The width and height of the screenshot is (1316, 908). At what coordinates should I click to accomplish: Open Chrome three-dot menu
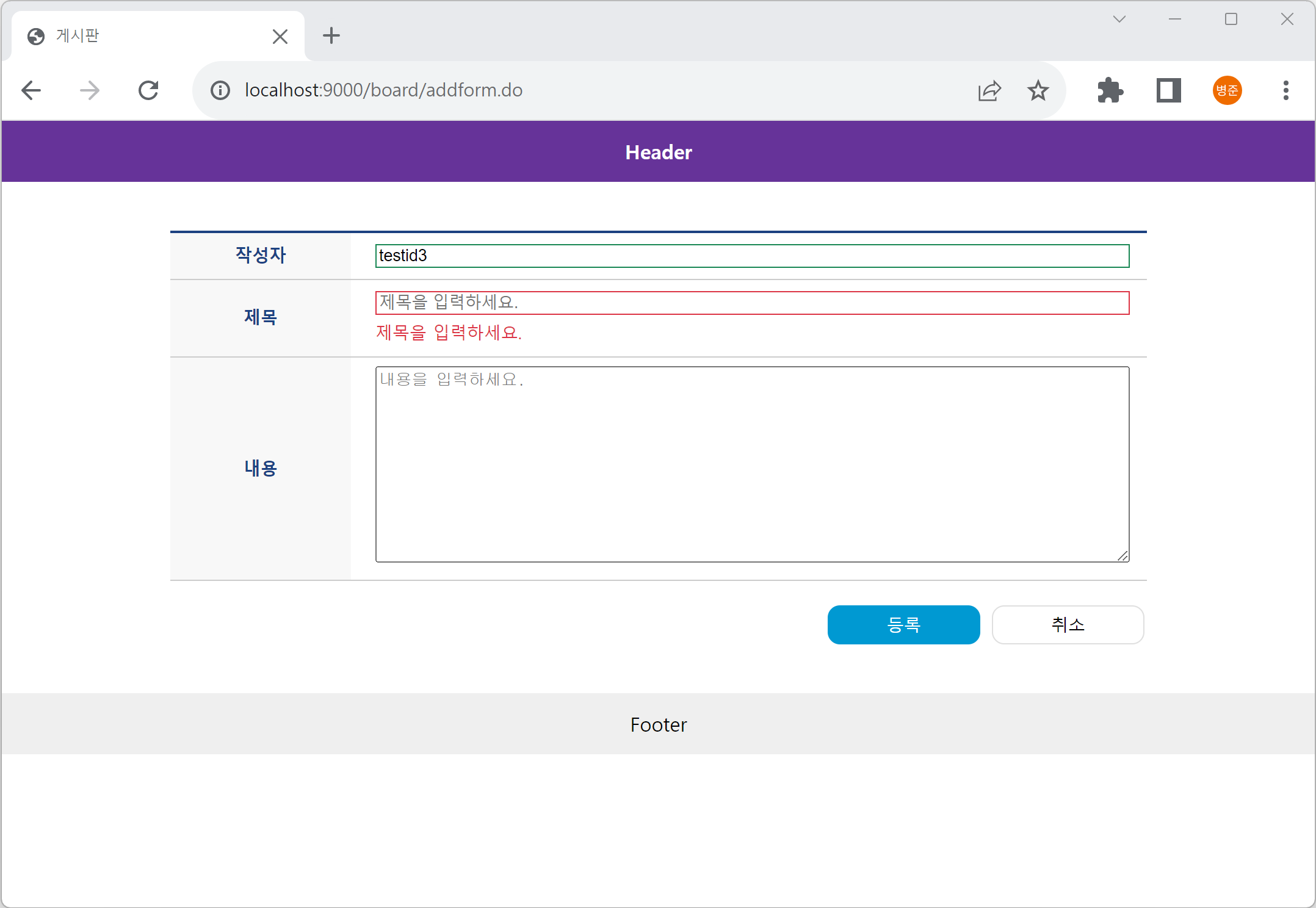point(1285,91)
